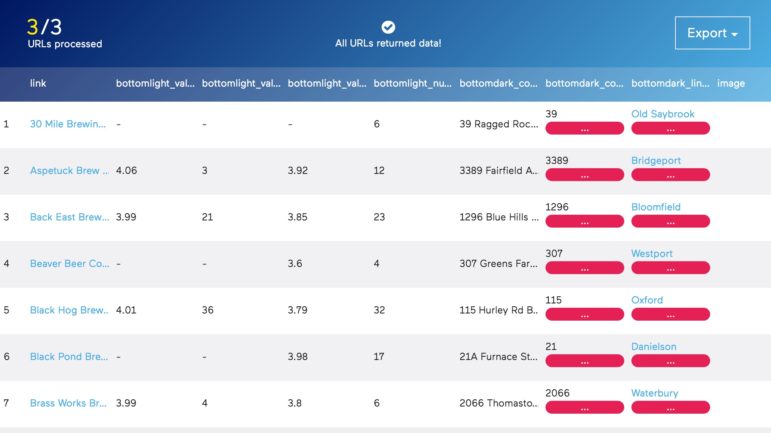Expand red ellipsis pill under Westport
This screenshot has height=433, width=771.
click(x=671, y=268)
